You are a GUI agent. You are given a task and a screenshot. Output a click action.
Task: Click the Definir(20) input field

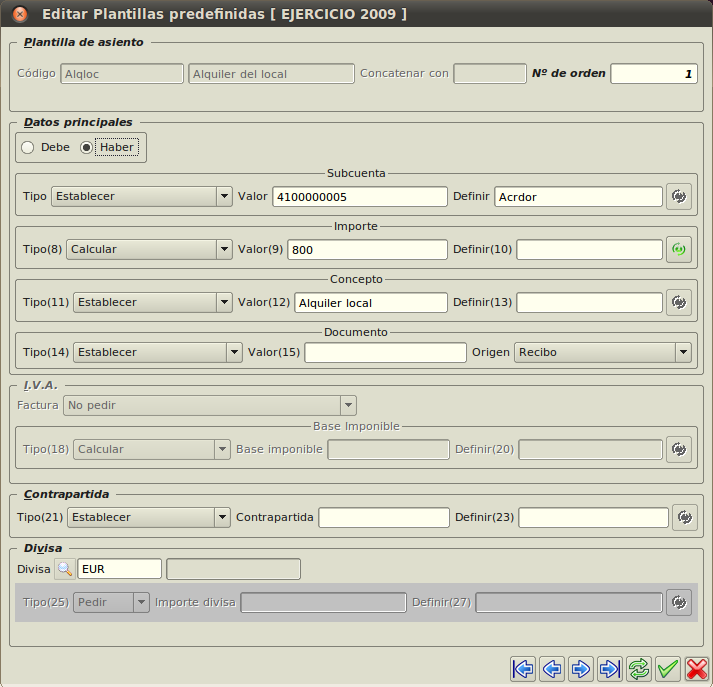590,449
